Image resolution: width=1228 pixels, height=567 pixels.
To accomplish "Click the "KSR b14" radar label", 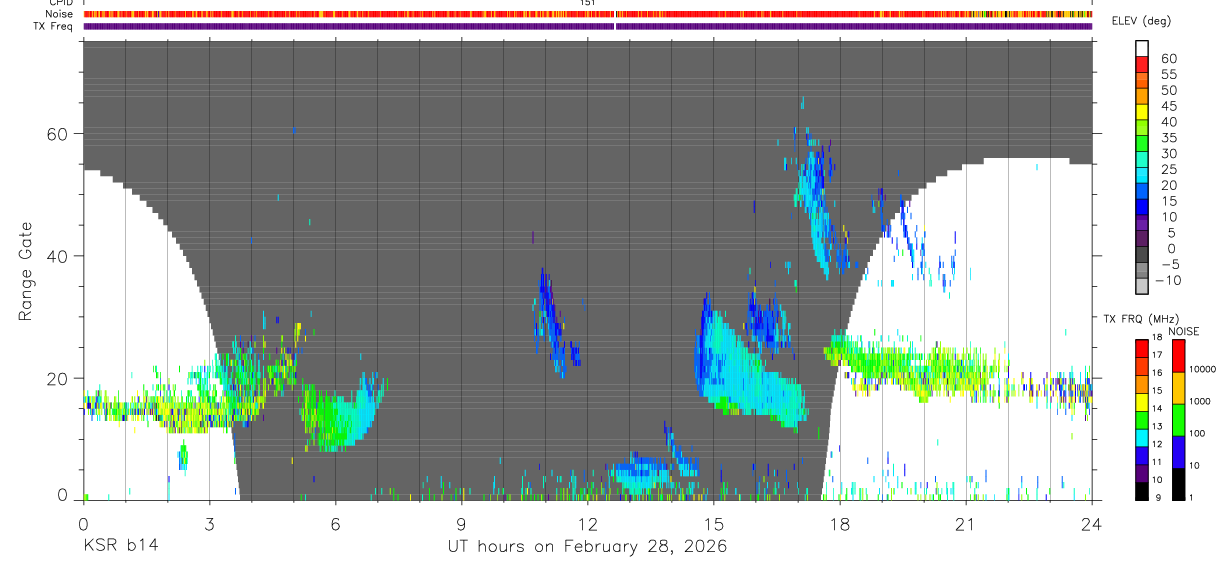I will 120,546.
